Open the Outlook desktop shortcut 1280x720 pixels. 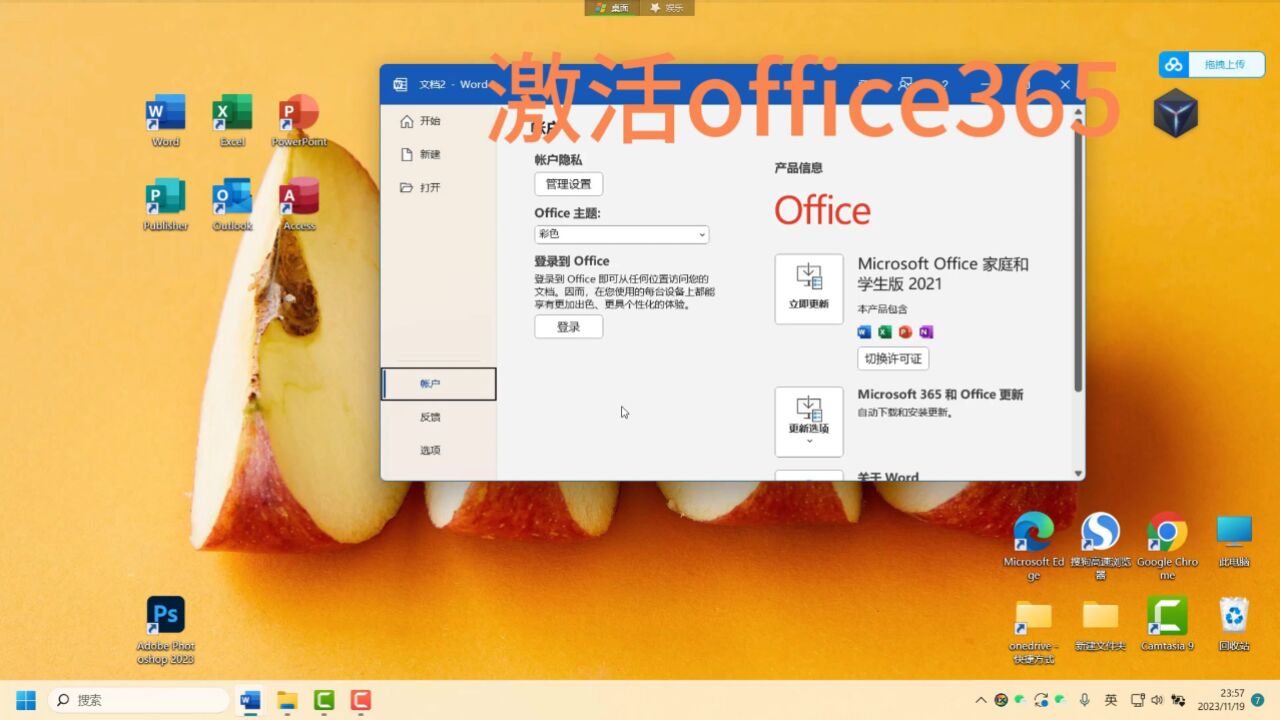pos(232,204)
